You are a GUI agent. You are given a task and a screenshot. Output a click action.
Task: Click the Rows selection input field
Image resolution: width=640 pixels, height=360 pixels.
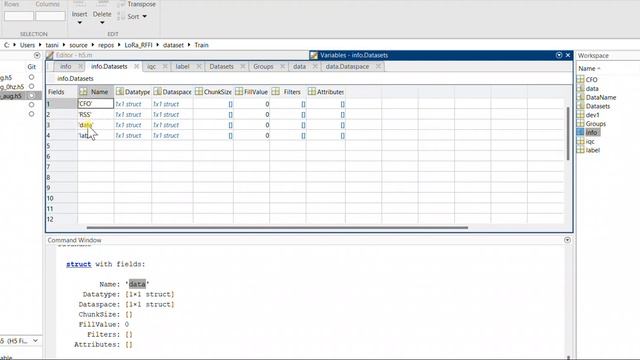(x=19, y=16)
